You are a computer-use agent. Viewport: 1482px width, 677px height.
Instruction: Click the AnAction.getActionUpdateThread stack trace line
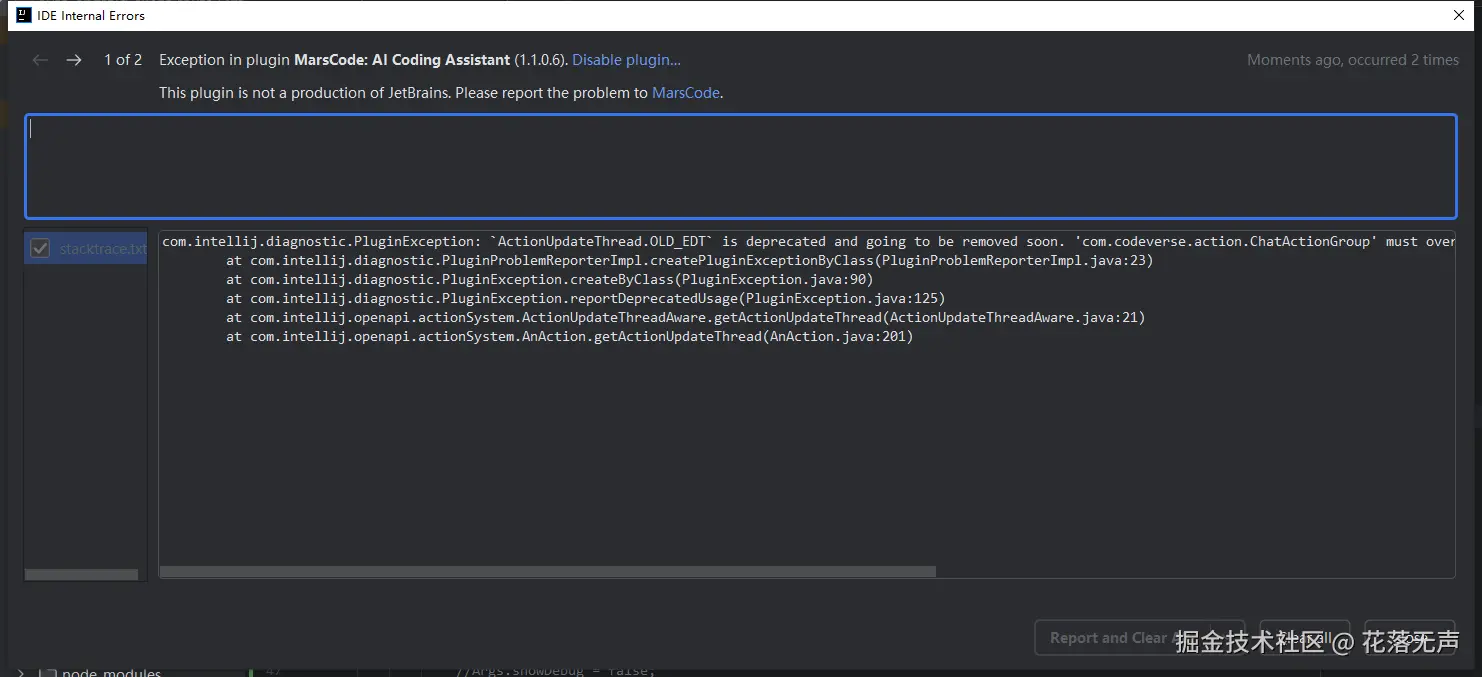coord(570,336)
